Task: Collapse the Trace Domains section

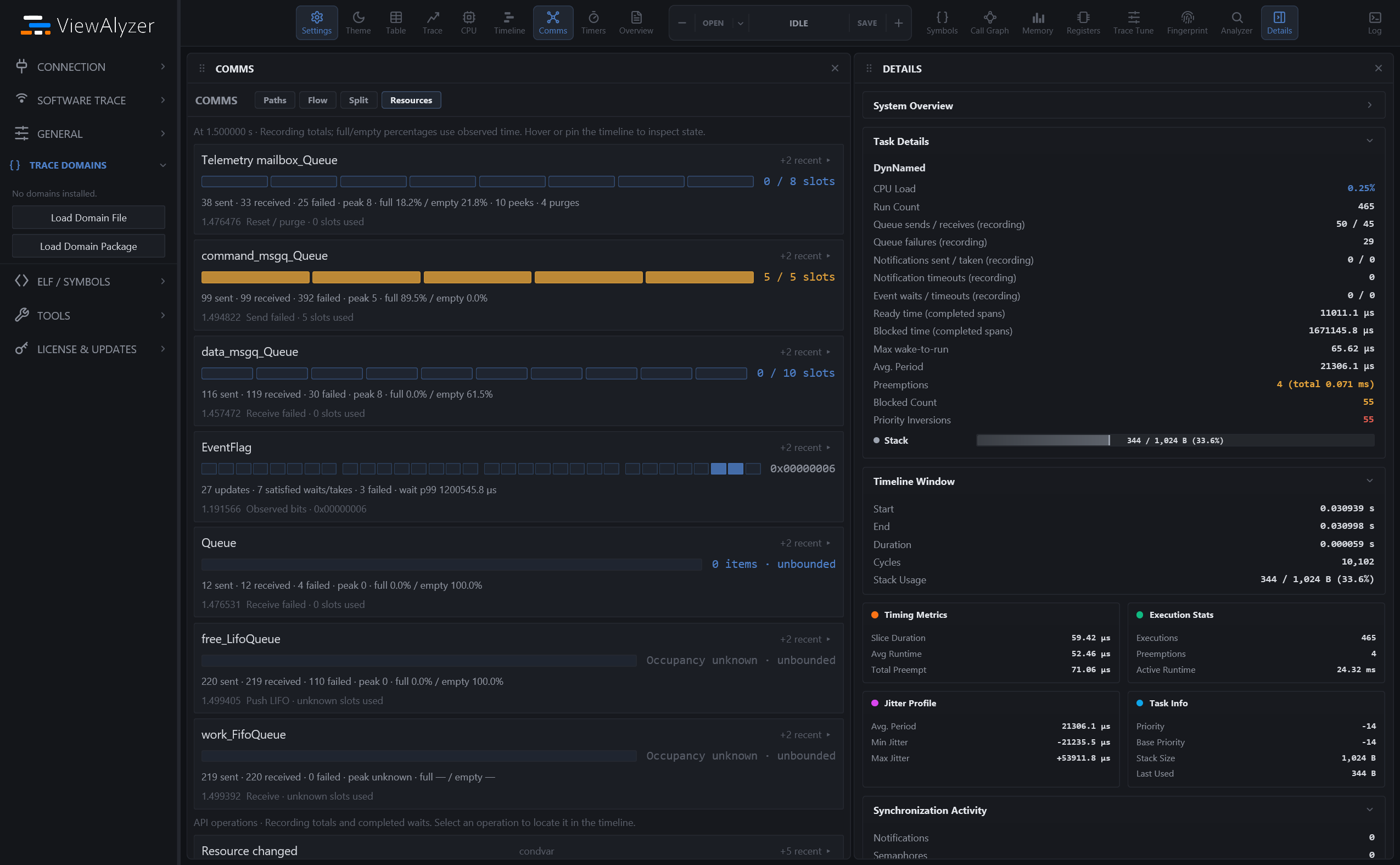Action: pos(88,165)
